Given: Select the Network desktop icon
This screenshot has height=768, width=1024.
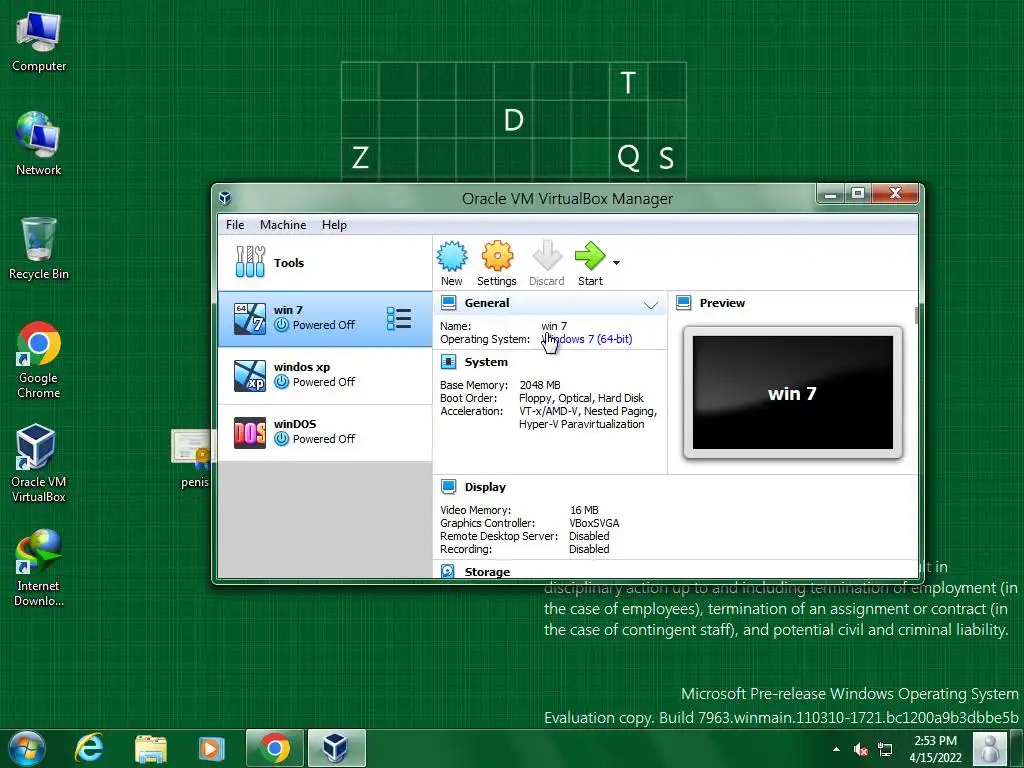Looking at the screenshot, I should coord(39,144).
